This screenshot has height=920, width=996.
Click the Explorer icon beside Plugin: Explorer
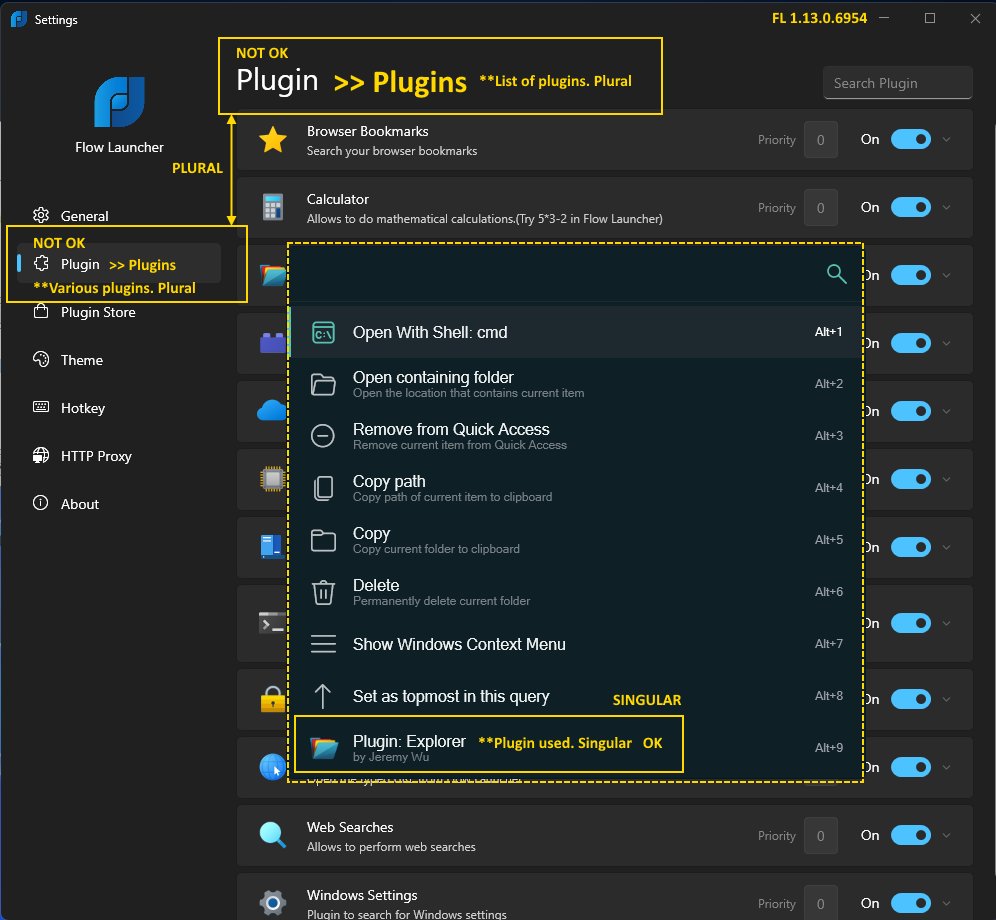tap(324, 747)
